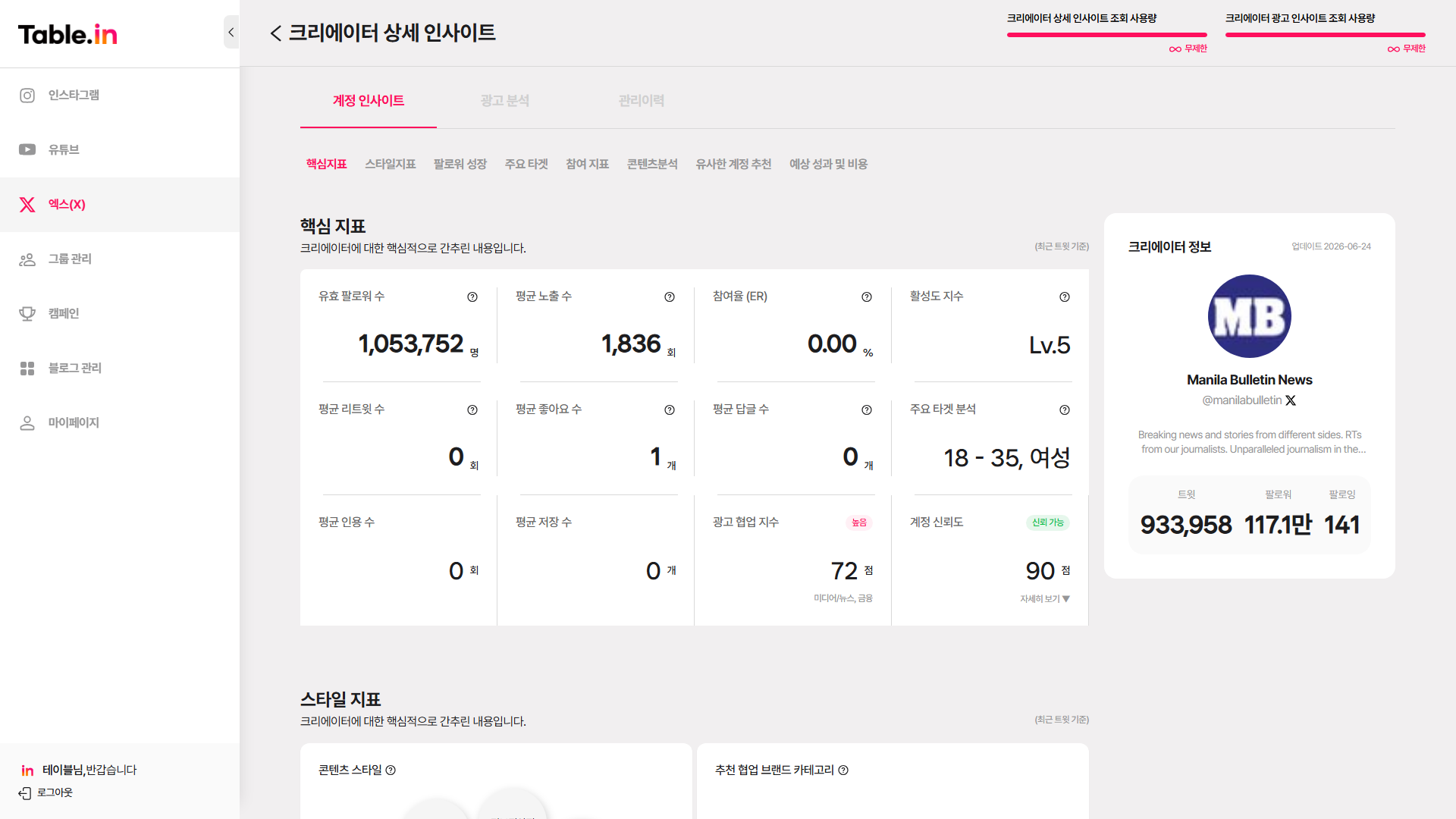The width and height of the screenshot is (1456, 819).
Task: Click the Lv.5 activity level value
Action: (1050, 346)
